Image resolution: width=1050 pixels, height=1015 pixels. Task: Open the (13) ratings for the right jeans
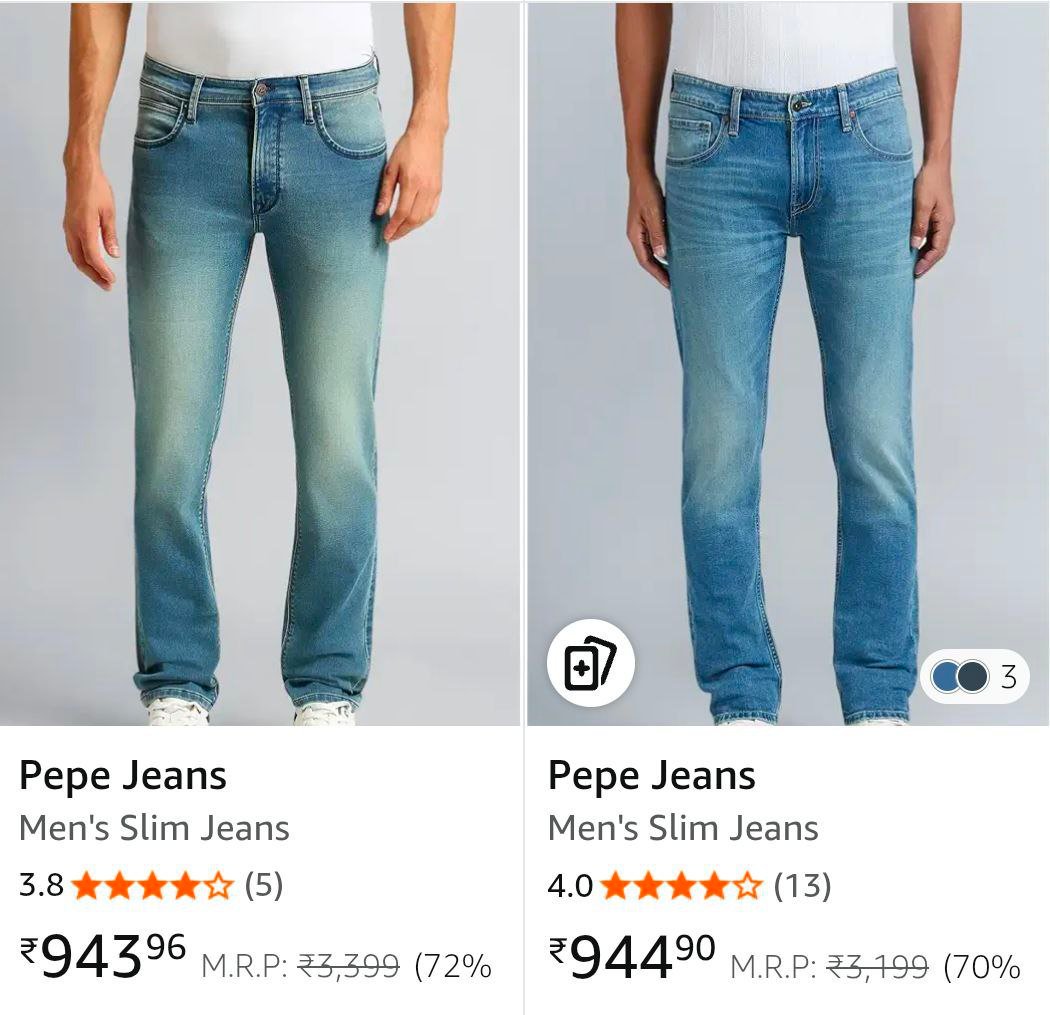pos(804,884)
